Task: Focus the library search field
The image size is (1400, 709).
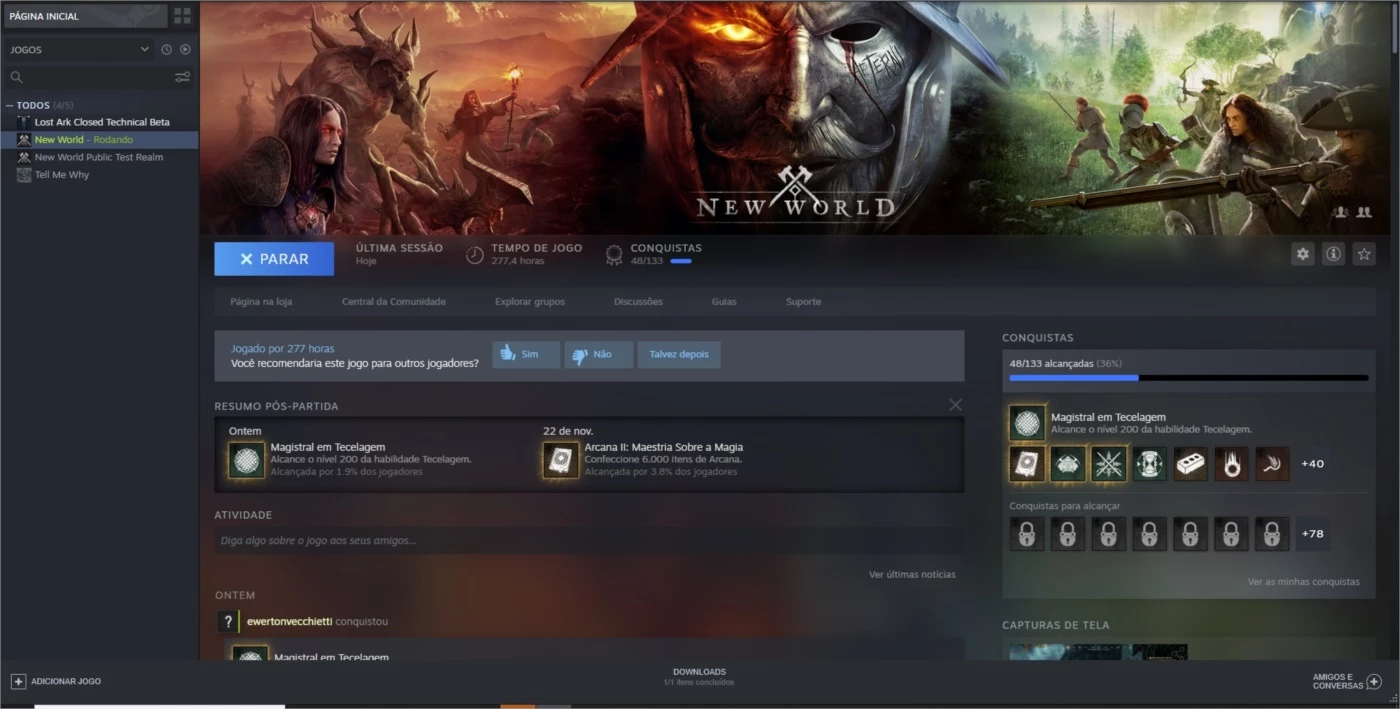Action: [x=90, y=77]
